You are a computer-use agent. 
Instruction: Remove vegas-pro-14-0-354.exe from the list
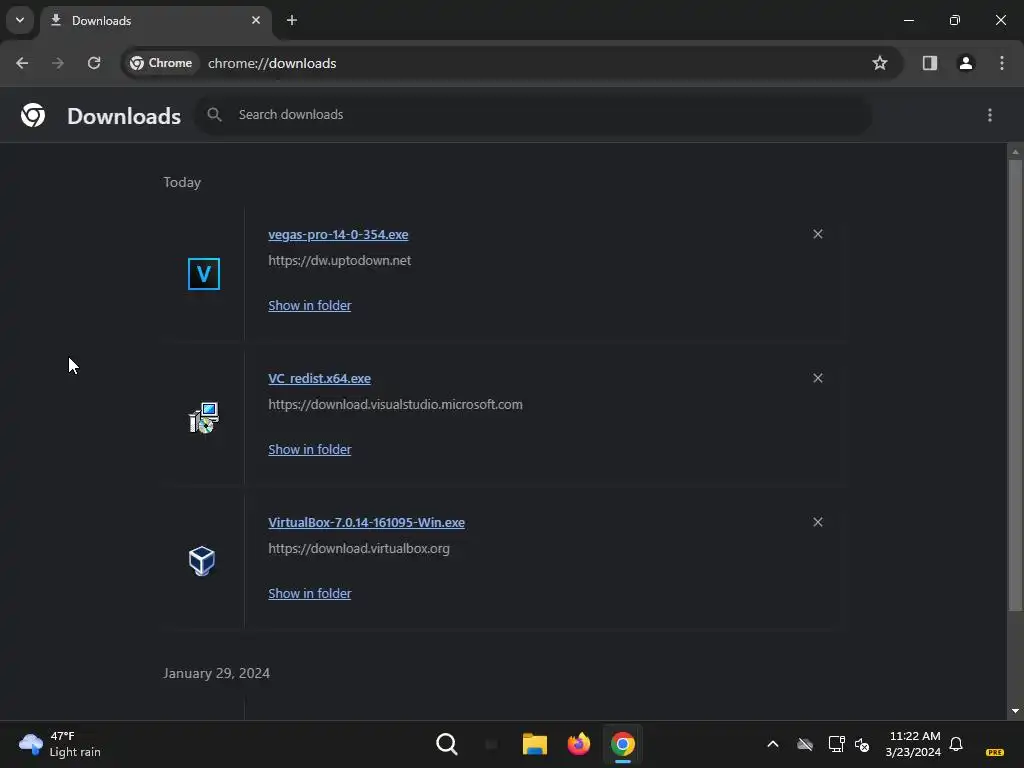[818, 234]
